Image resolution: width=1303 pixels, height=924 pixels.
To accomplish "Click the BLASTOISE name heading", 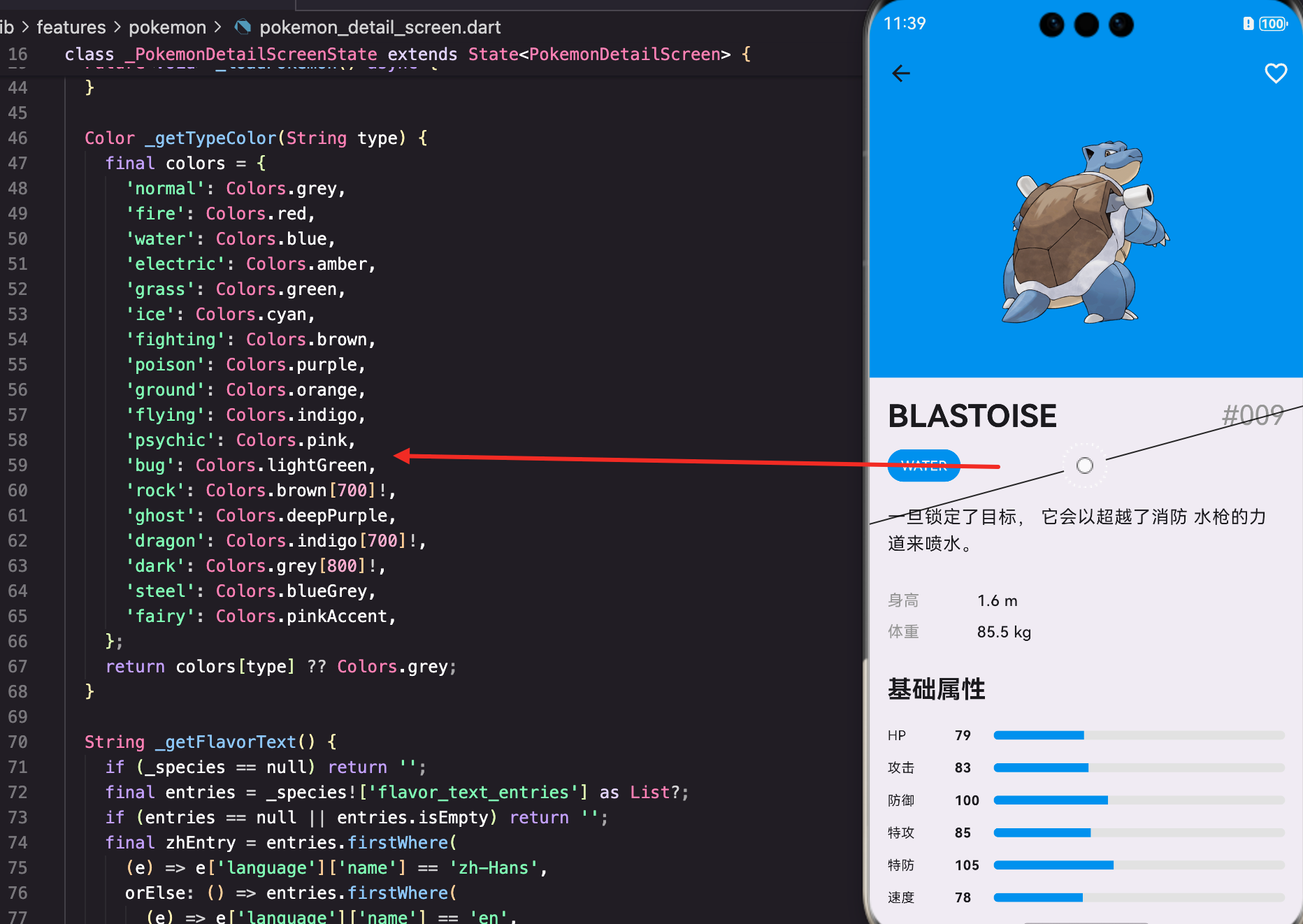I will point(972,416).
